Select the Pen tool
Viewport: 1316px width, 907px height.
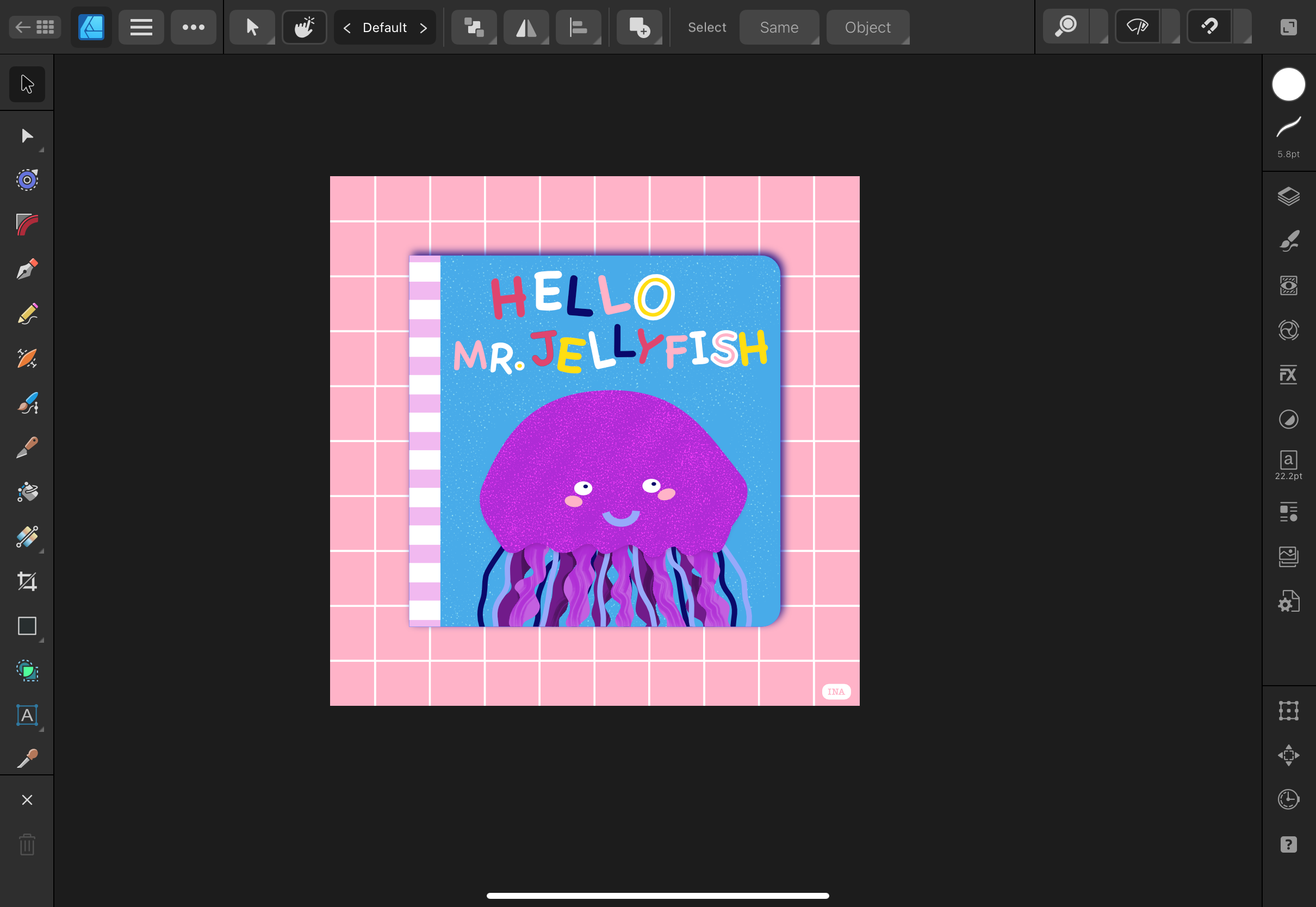point(27,269)
